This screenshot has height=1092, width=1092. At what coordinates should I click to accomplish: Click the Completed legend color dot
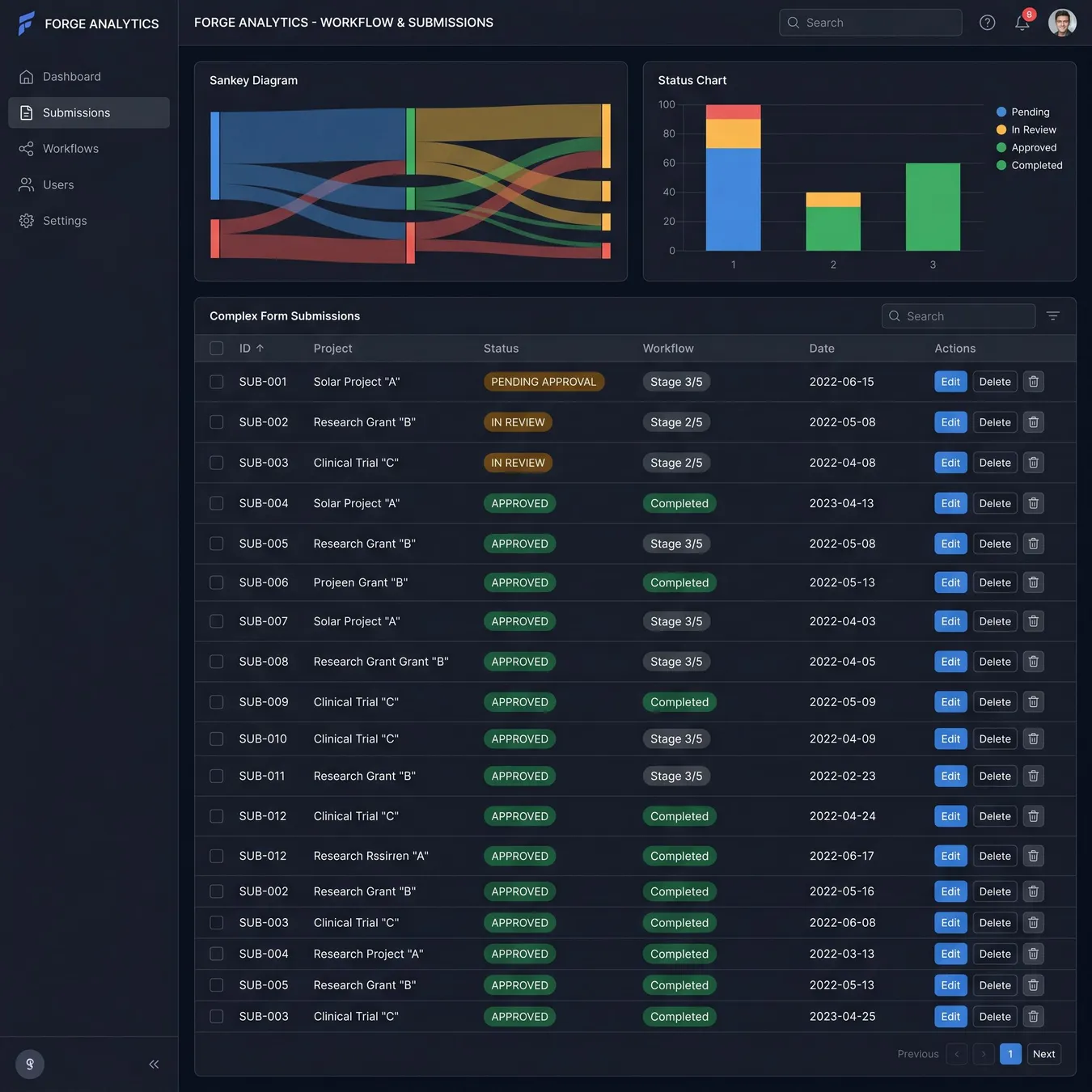click(1001, 165)
